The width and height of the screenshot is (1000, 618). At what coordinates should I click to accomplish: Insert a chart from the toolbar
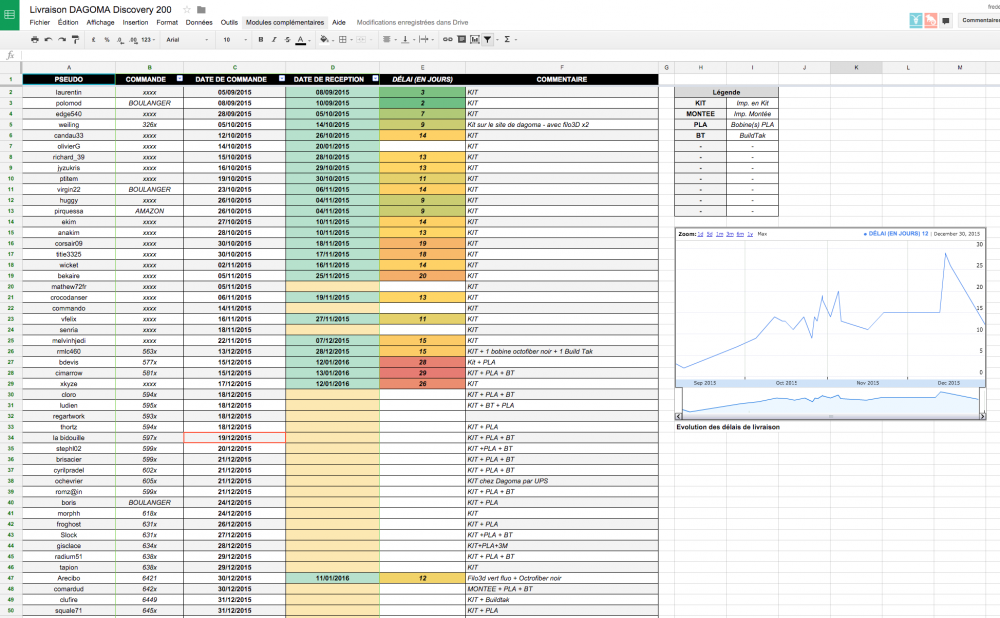(474, 40)
